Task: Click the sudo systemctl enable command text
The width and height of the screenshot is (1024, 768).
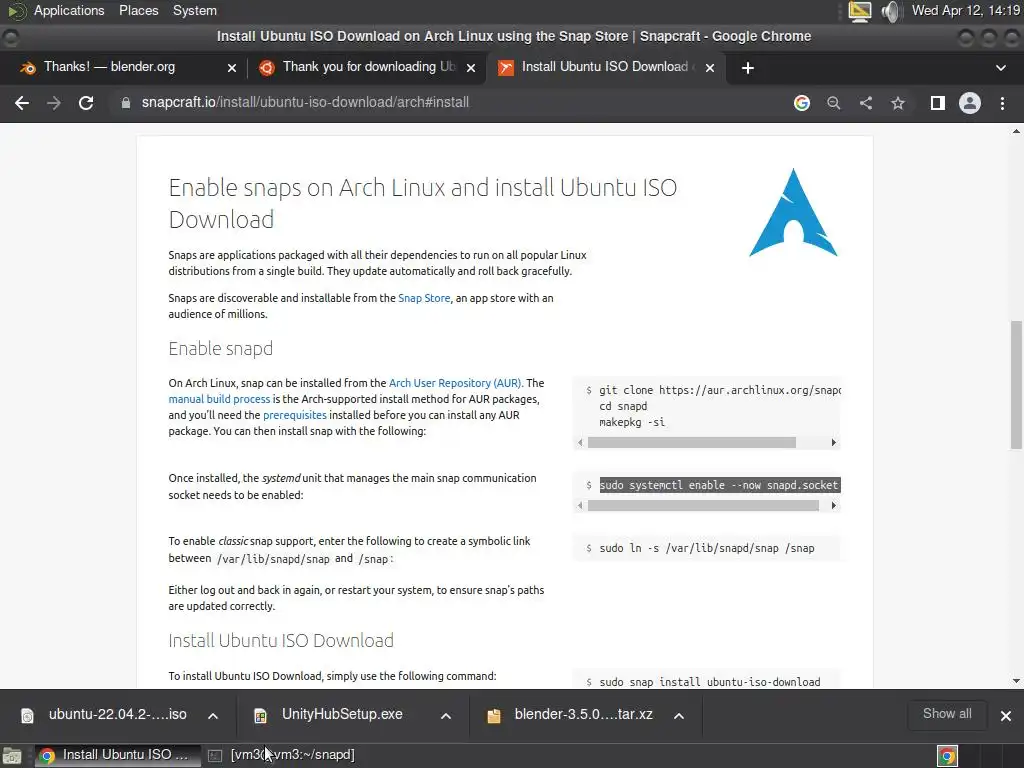Action: [719, 485]
